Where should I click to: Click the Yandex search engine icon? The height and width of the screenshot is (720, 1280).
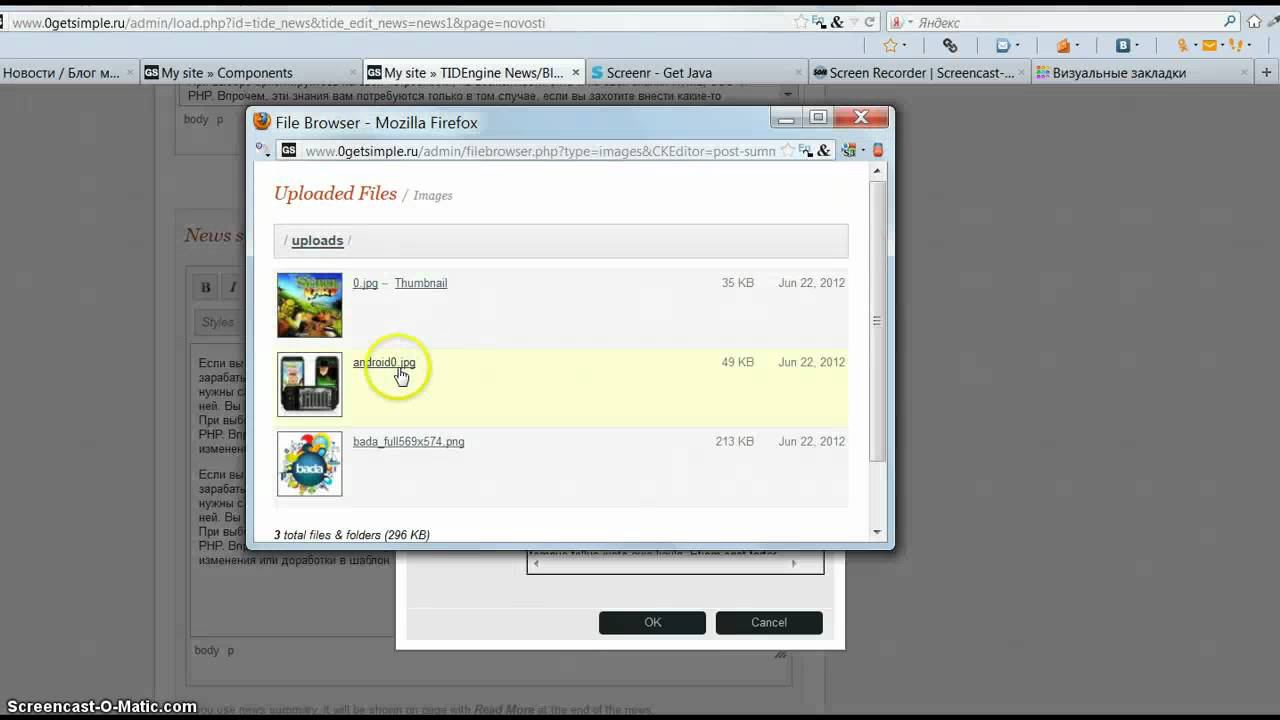point(897,22)
